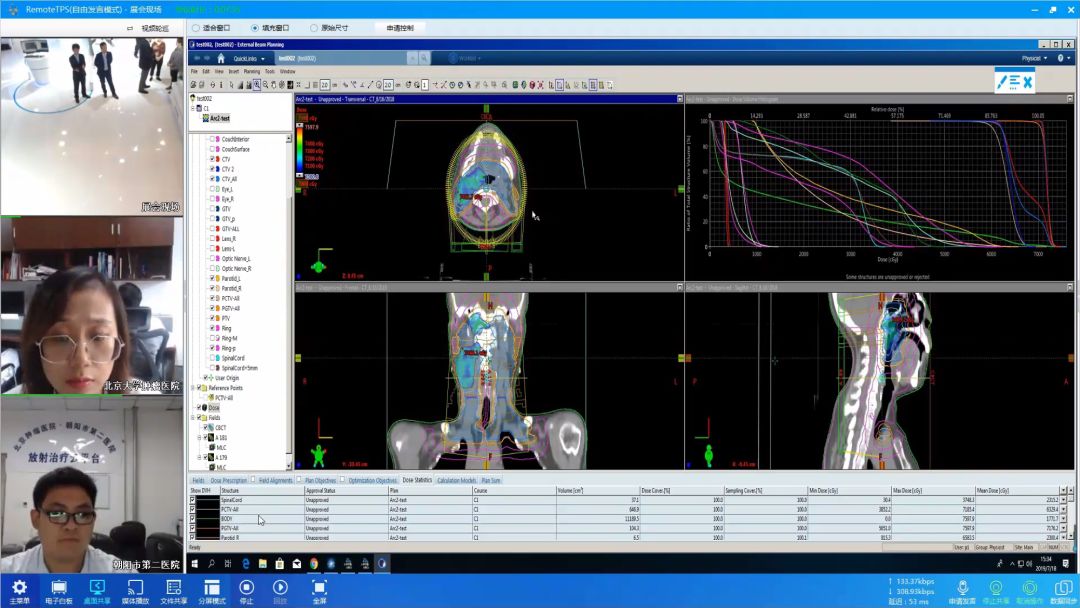Select the 适合窗口 radio button
This screenshot has height=608, width=1080.
click(196, 28)
